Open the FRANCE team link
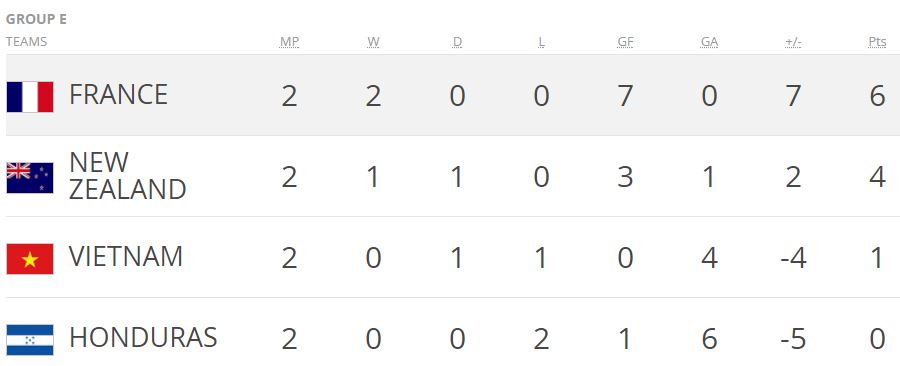Image resolution: width=900 pixels, height=366 pixels. click(118, 95)
